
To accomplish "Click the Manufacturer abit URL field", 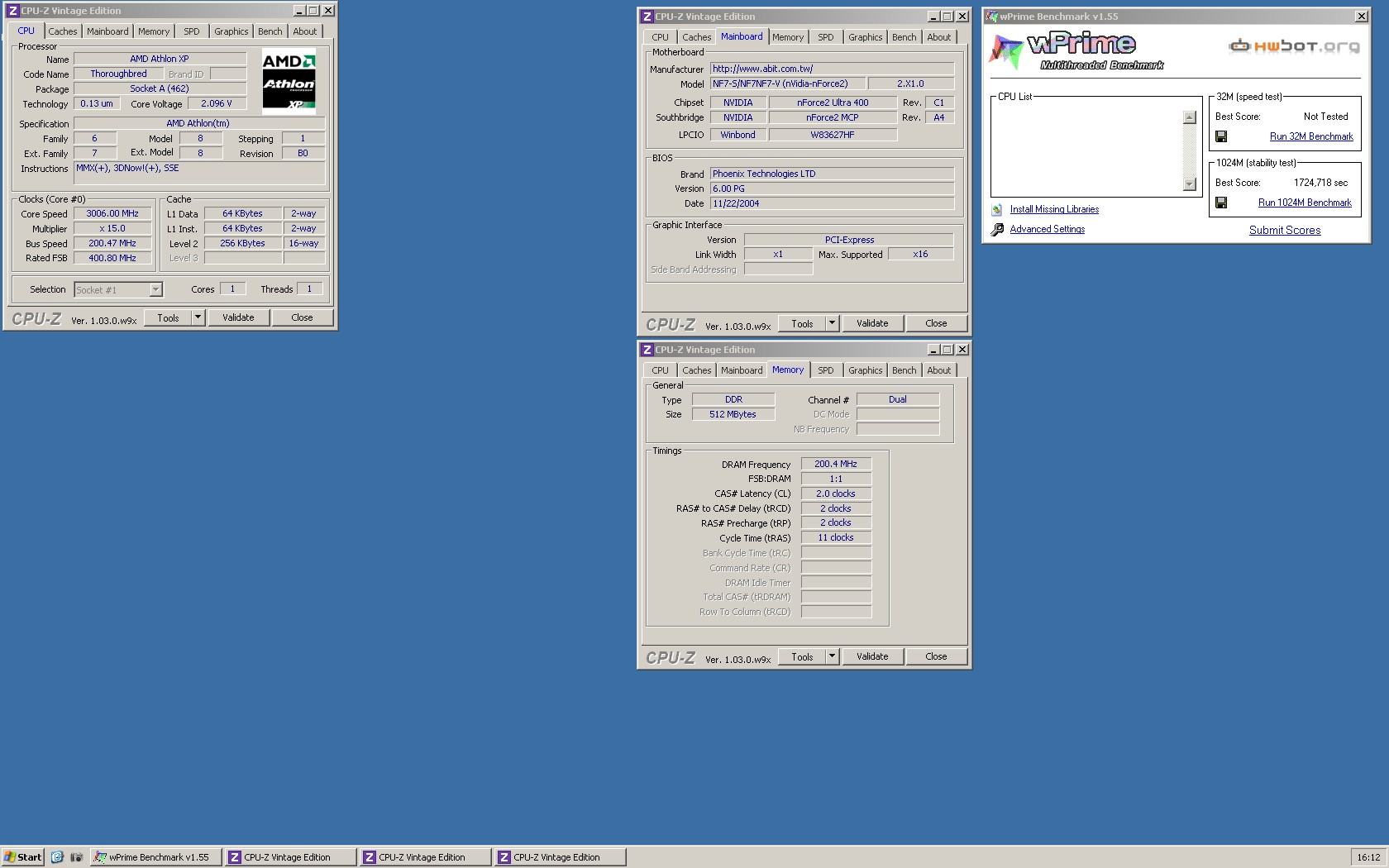I will (x=832, y=69).
